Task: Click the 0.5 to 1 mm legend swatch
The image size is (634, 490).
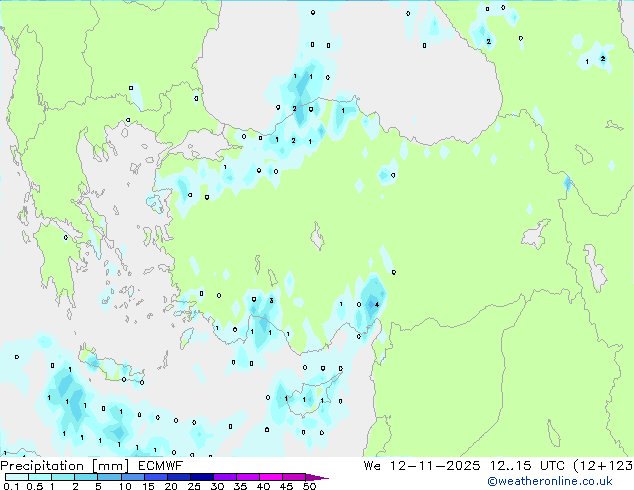Action: pyautogui.click(x=40, y=477)
